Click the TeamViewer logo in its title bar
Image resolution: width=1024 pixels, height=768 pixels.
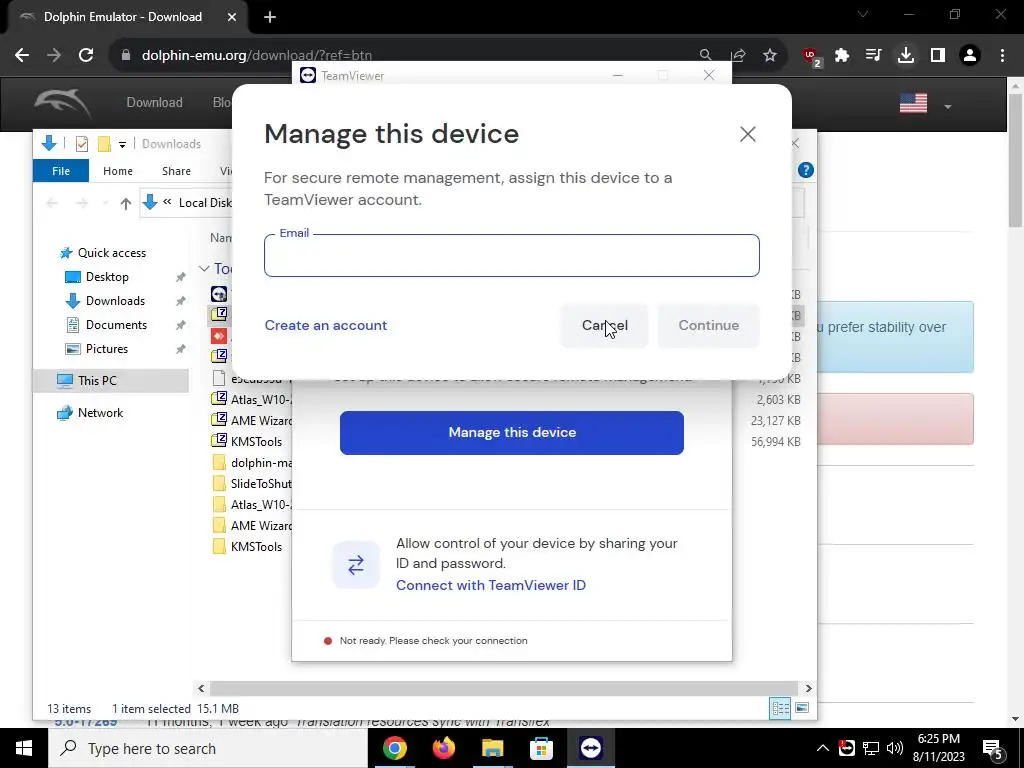[x=308, y=76]
